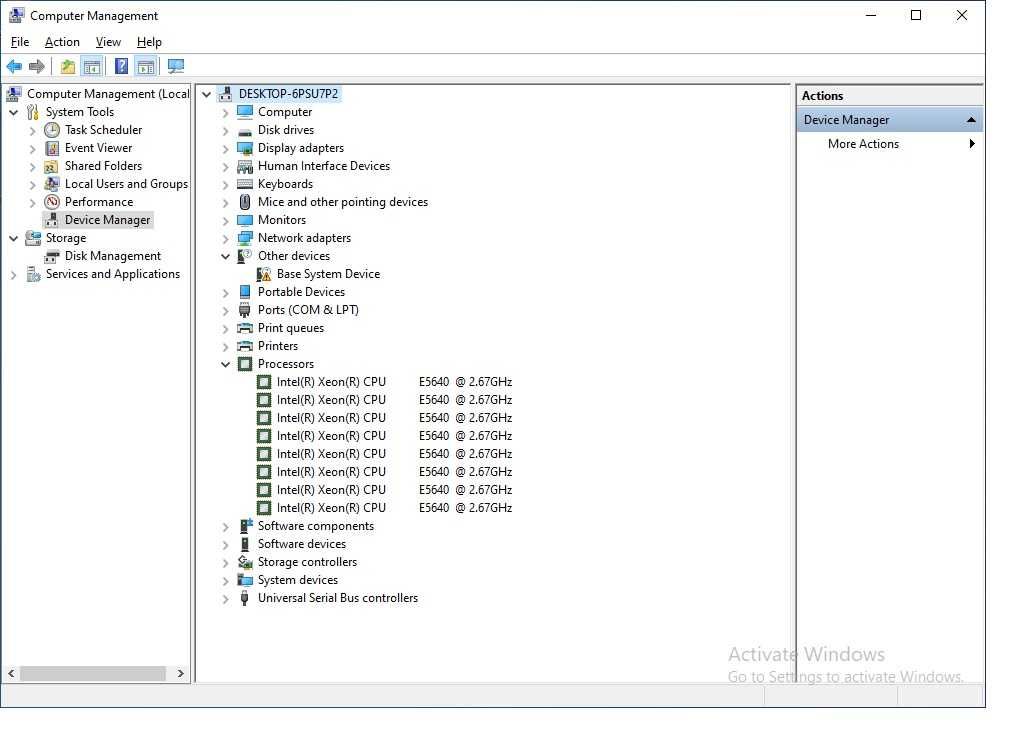Select the Software devices category

coord(302,544)
